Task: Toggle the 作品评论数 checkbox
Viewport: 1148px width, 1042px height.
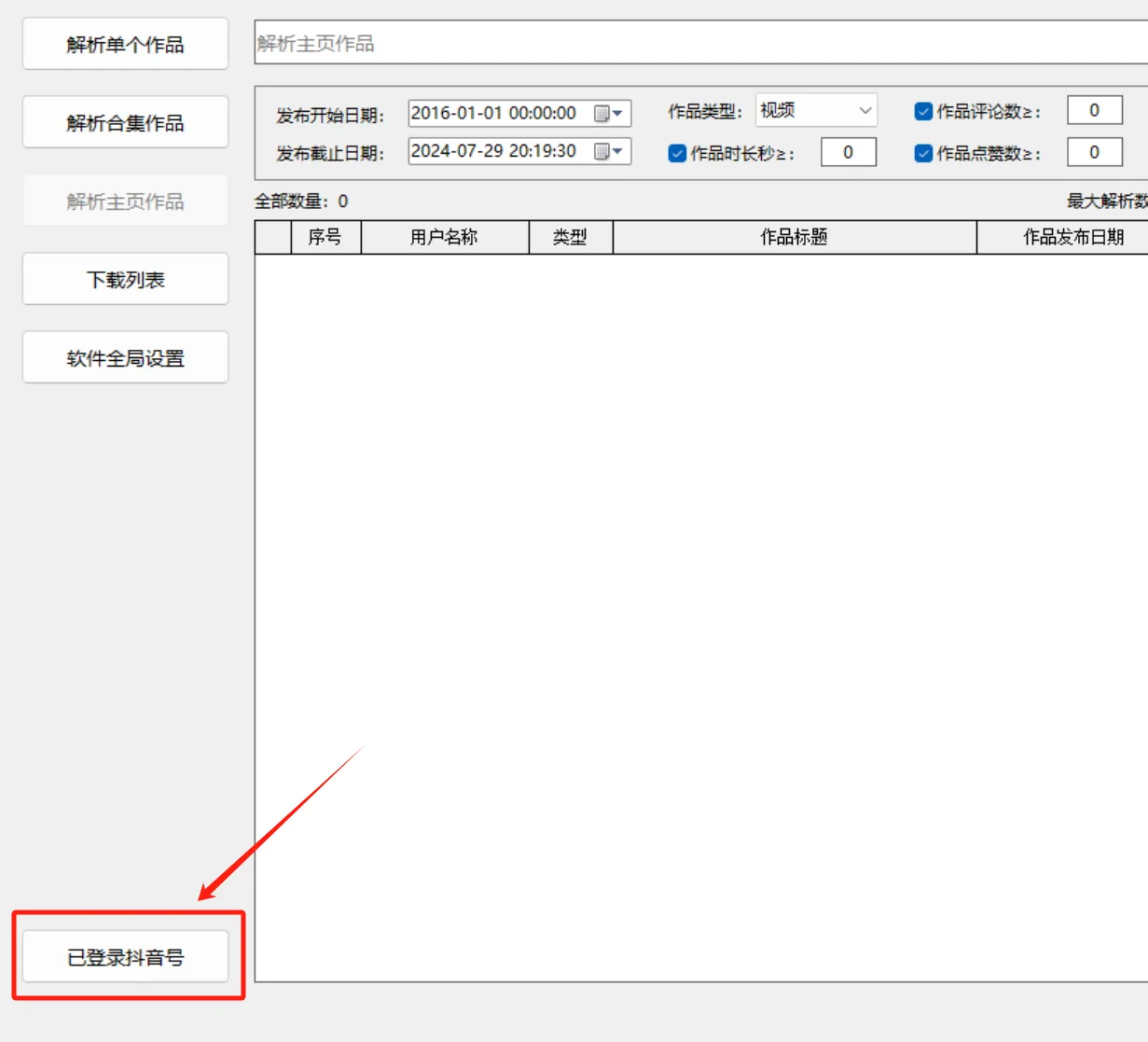Action: (923, 112)
